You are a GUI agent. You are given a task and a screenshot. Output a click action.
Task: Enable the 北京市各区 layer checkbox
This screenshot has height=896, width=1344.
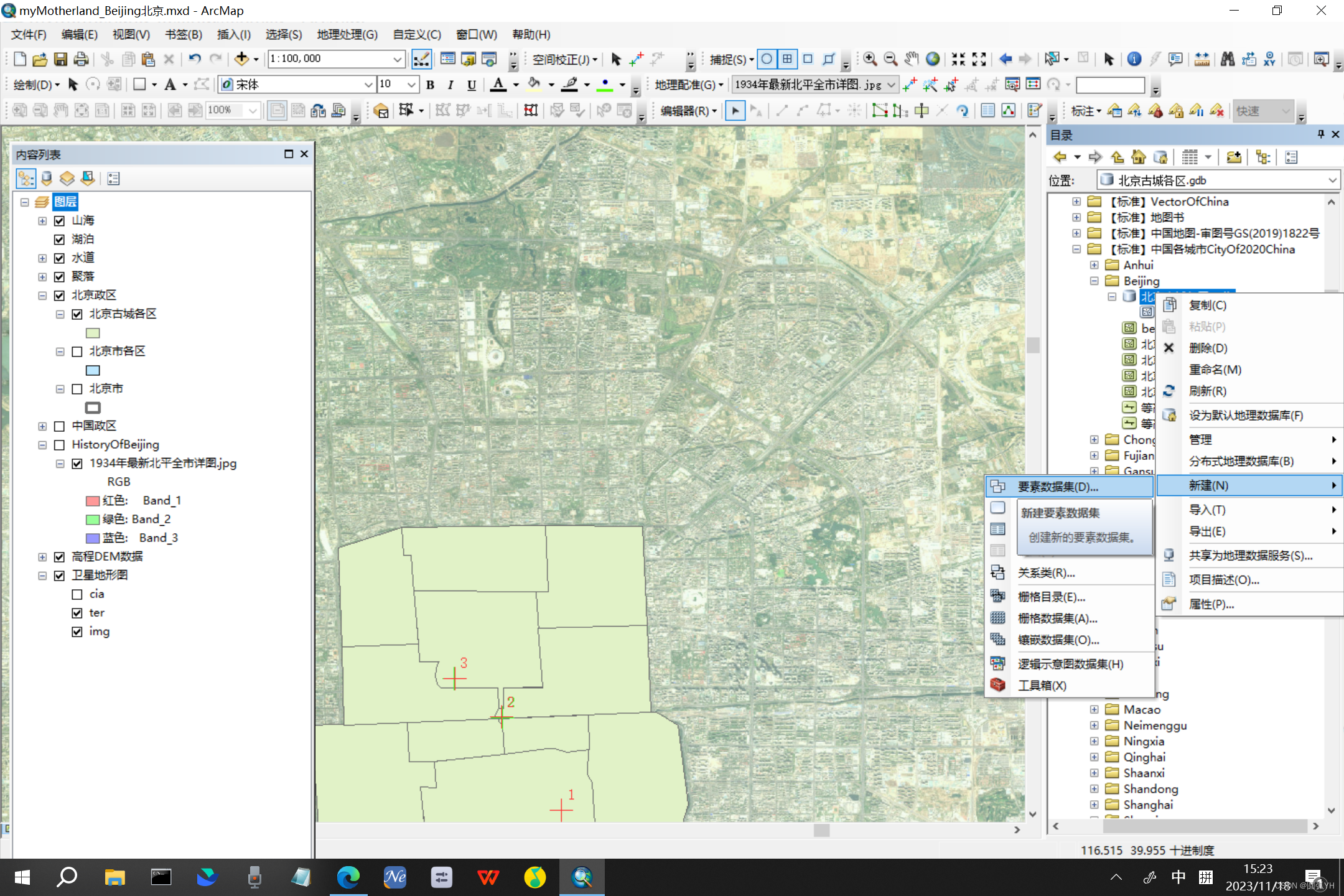tap(77, 352)
